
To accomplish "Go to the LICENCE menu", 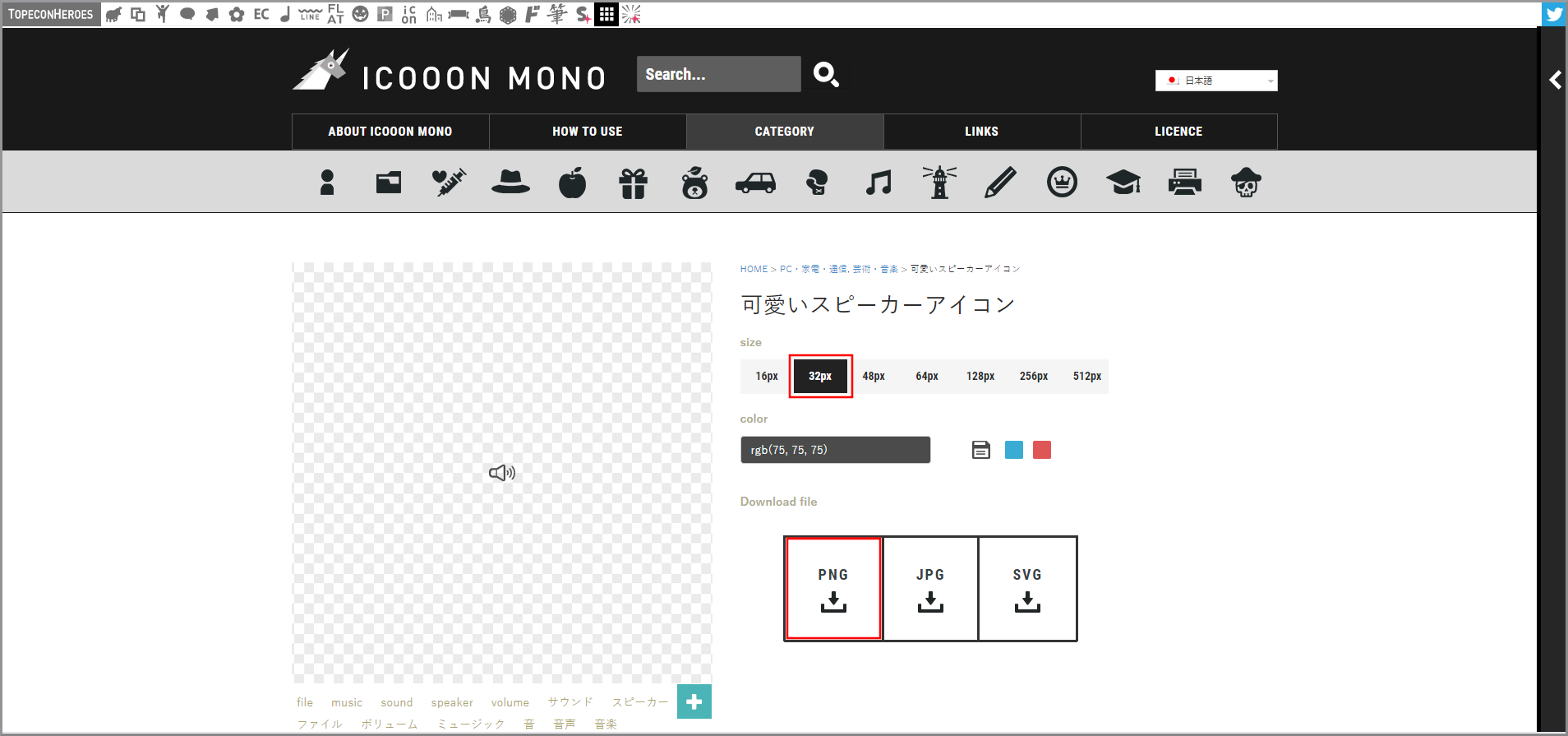I will tap(1179, 132).
